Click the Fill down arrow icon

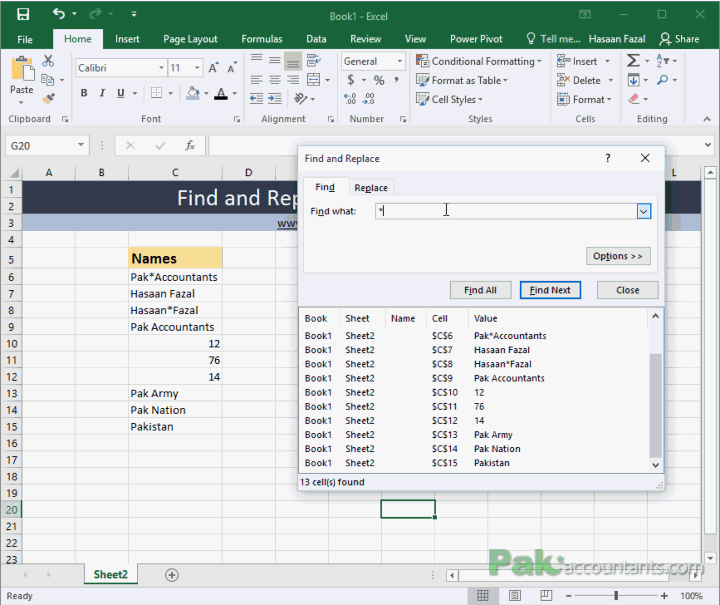[x=634, y=80]
